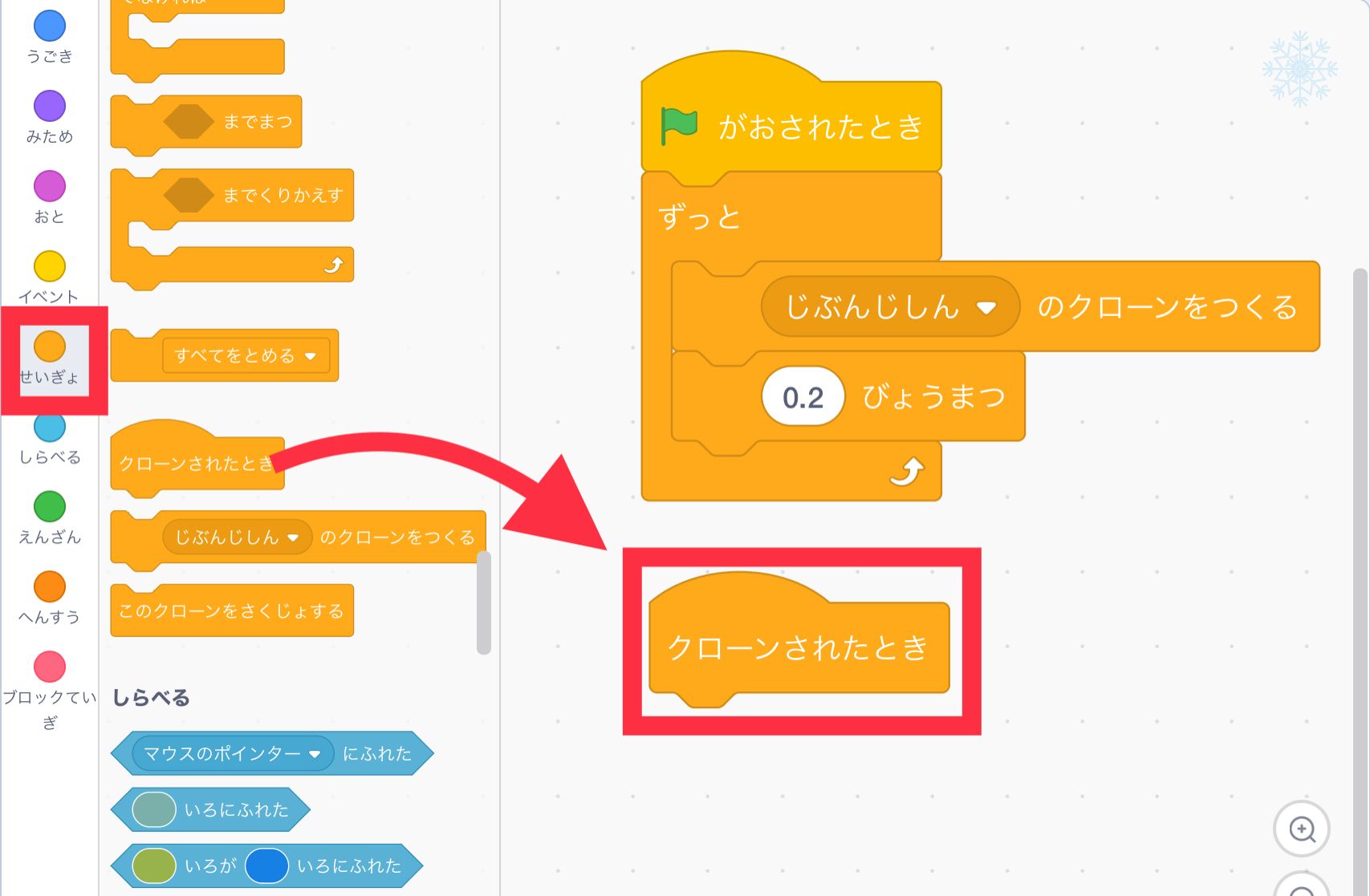Select the イベント (Events) category circle
The height and width of the screenshot is (896, 1370).
[50, 266]
